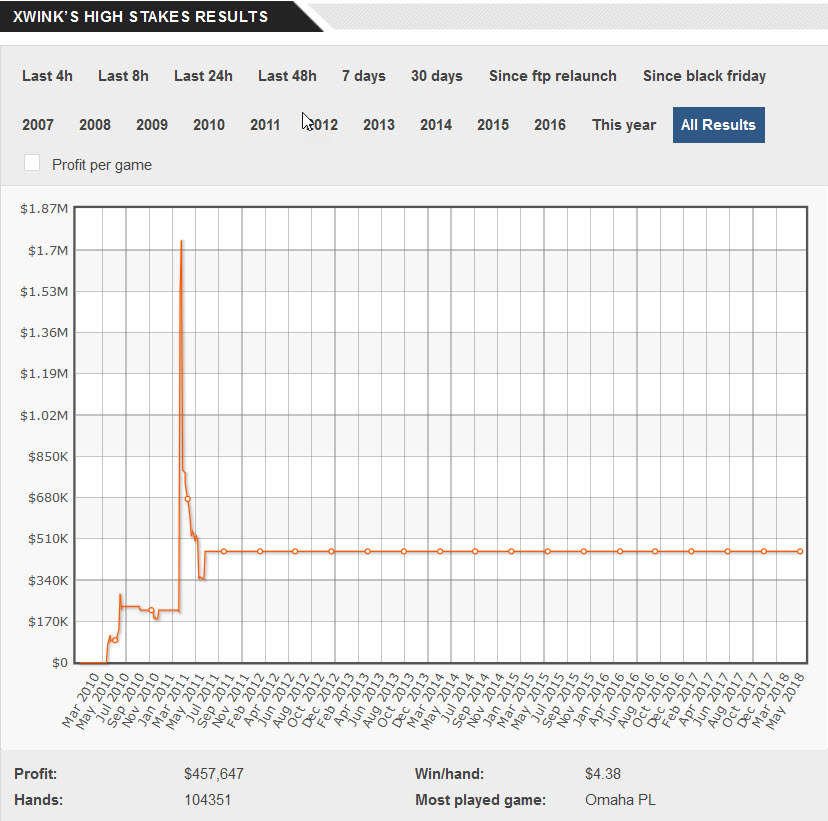Show This year results
The height and width of the screenshot is (821, 828).
click(x=624, y=125)
